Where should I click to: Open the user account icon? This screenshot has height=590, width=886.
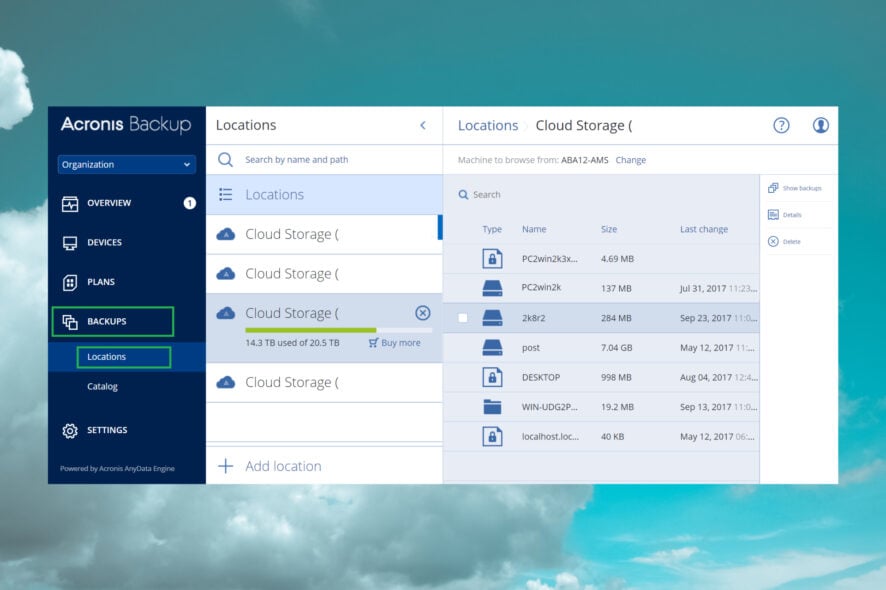pos(820,125)
